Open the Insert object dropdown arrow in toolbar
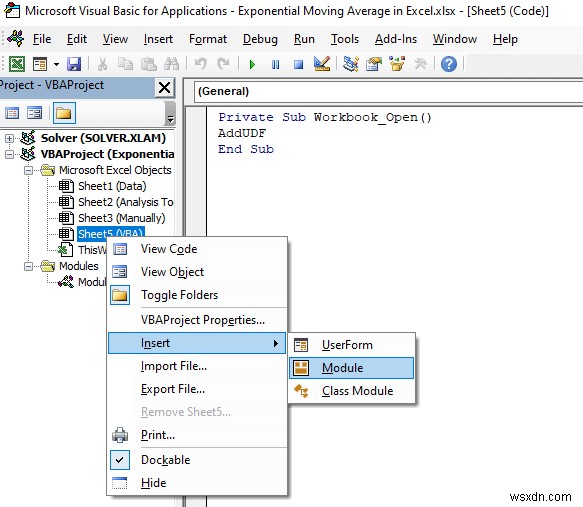 tap(56, 64)
